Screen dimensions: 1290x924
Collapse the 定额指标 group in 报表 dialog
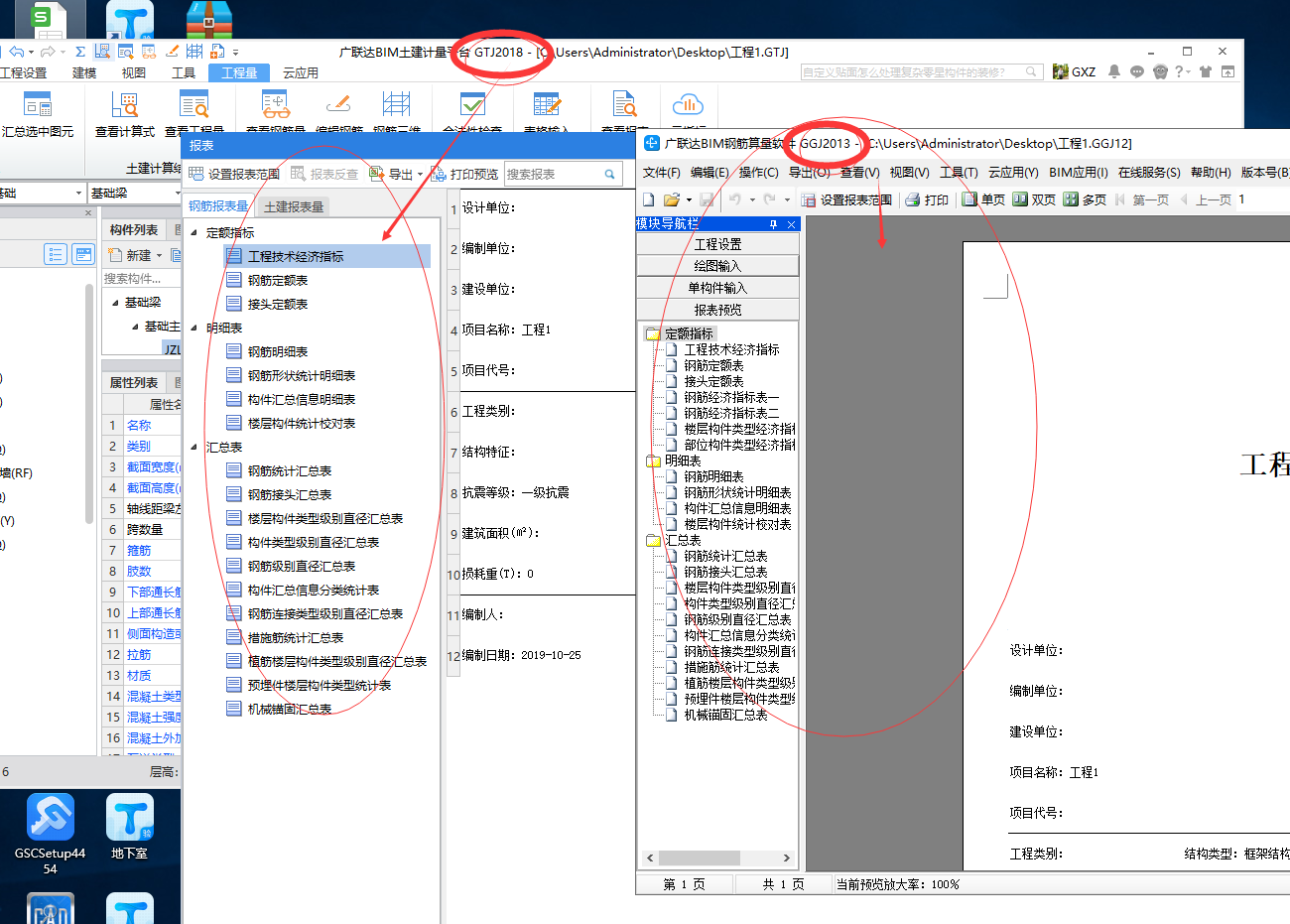pyautogui.click(x=194, y=232)
